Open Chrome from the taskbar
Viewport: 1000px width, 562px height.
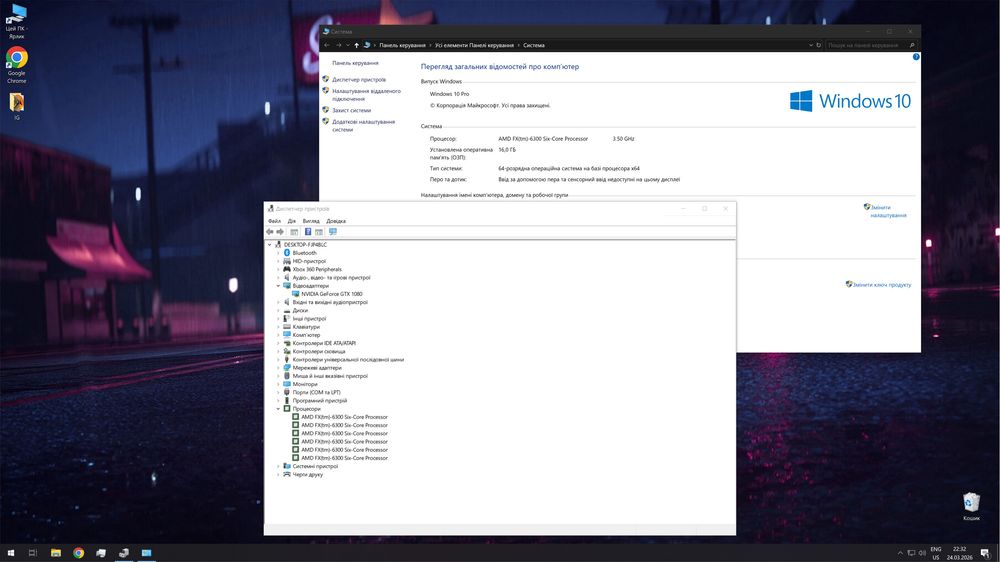click(78, 553)
